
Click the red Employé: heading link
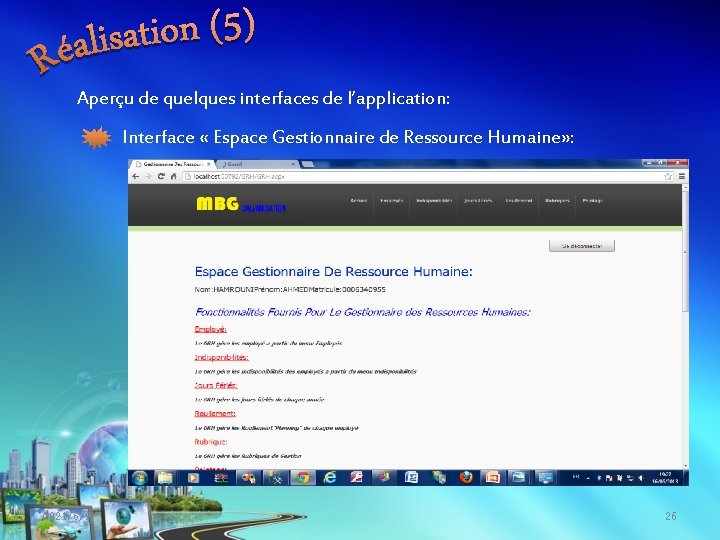pos(210,329)
